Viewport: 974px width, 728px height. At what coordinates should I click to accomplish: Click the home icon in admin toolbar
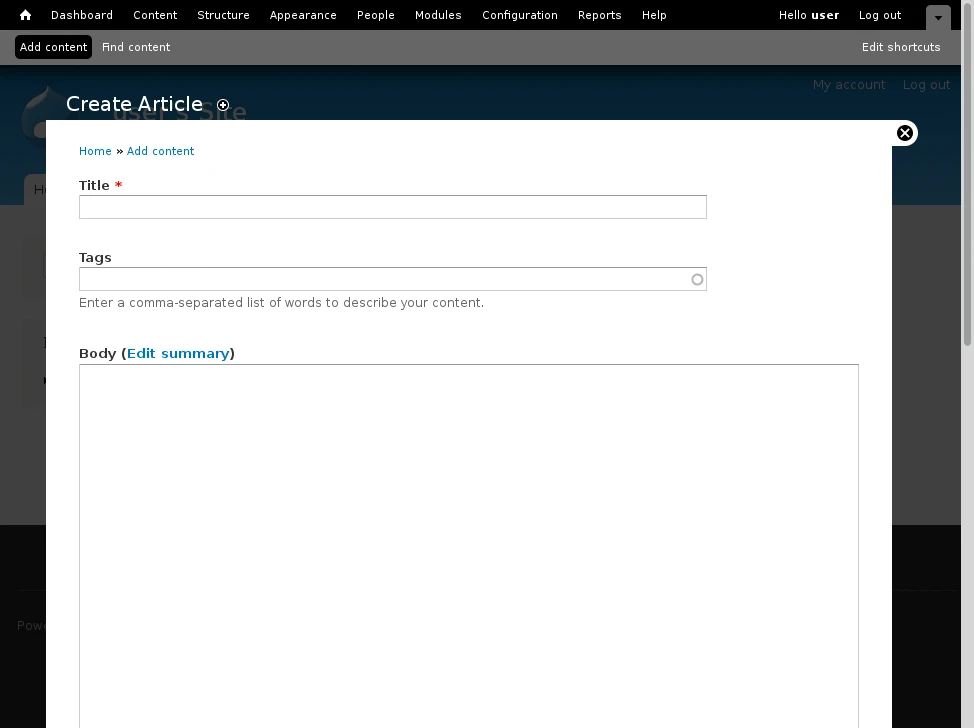click(x=26, y=15)
